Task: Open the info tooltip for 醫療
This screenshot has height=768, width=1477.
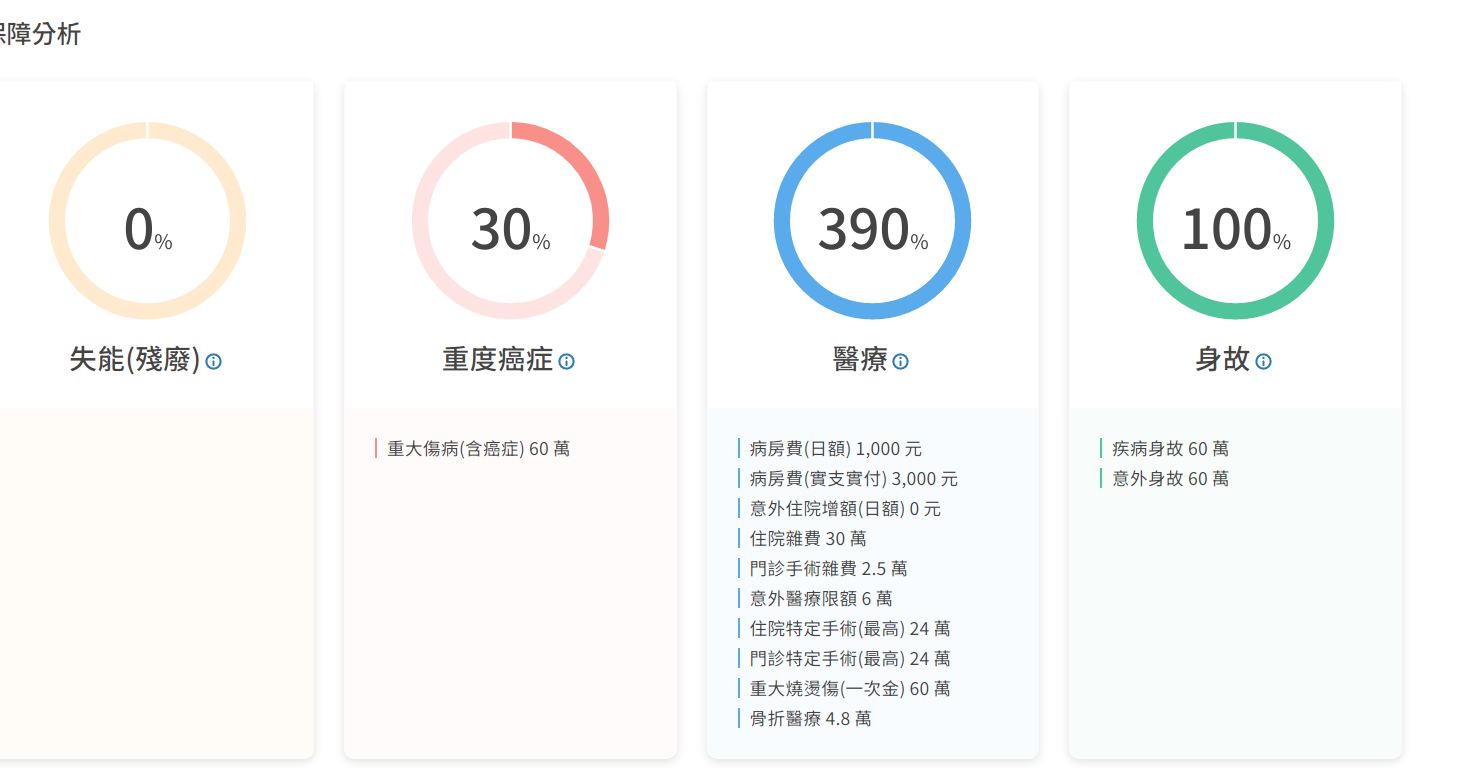Action: click(900, 362)
